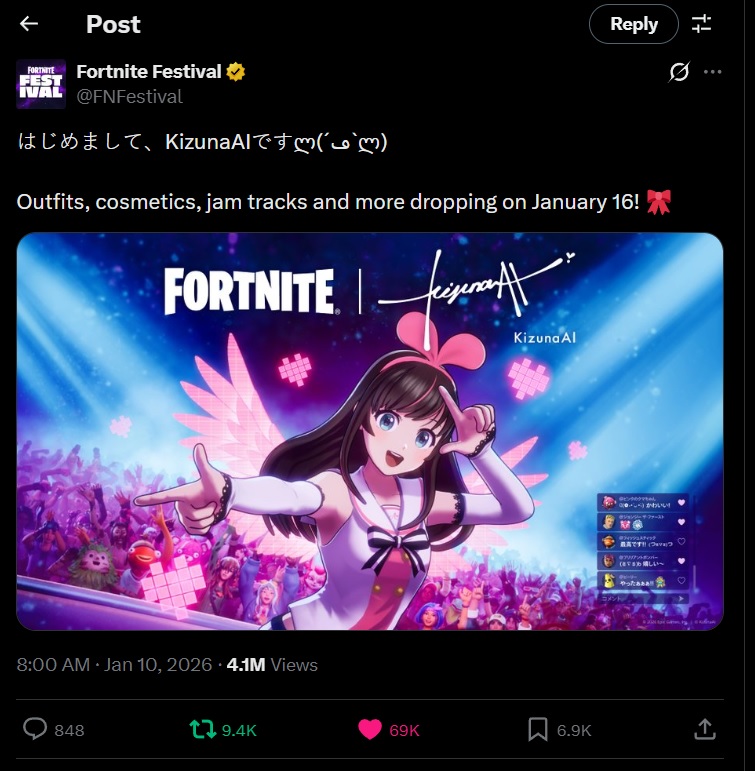755x771 pixels.
Task: Click the 4.1M Views count
Action: (272, 665)
